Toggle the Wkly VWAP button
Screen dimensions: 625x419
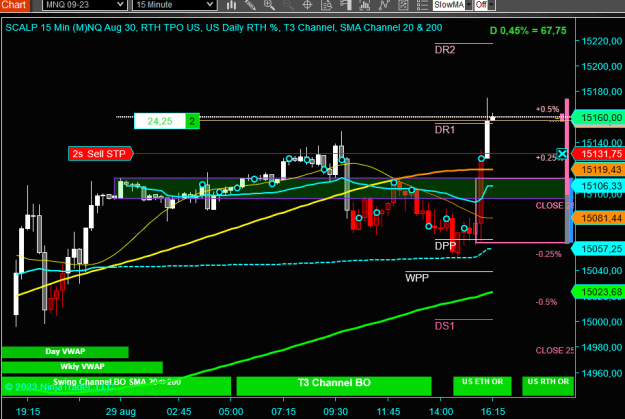[82, 367]
